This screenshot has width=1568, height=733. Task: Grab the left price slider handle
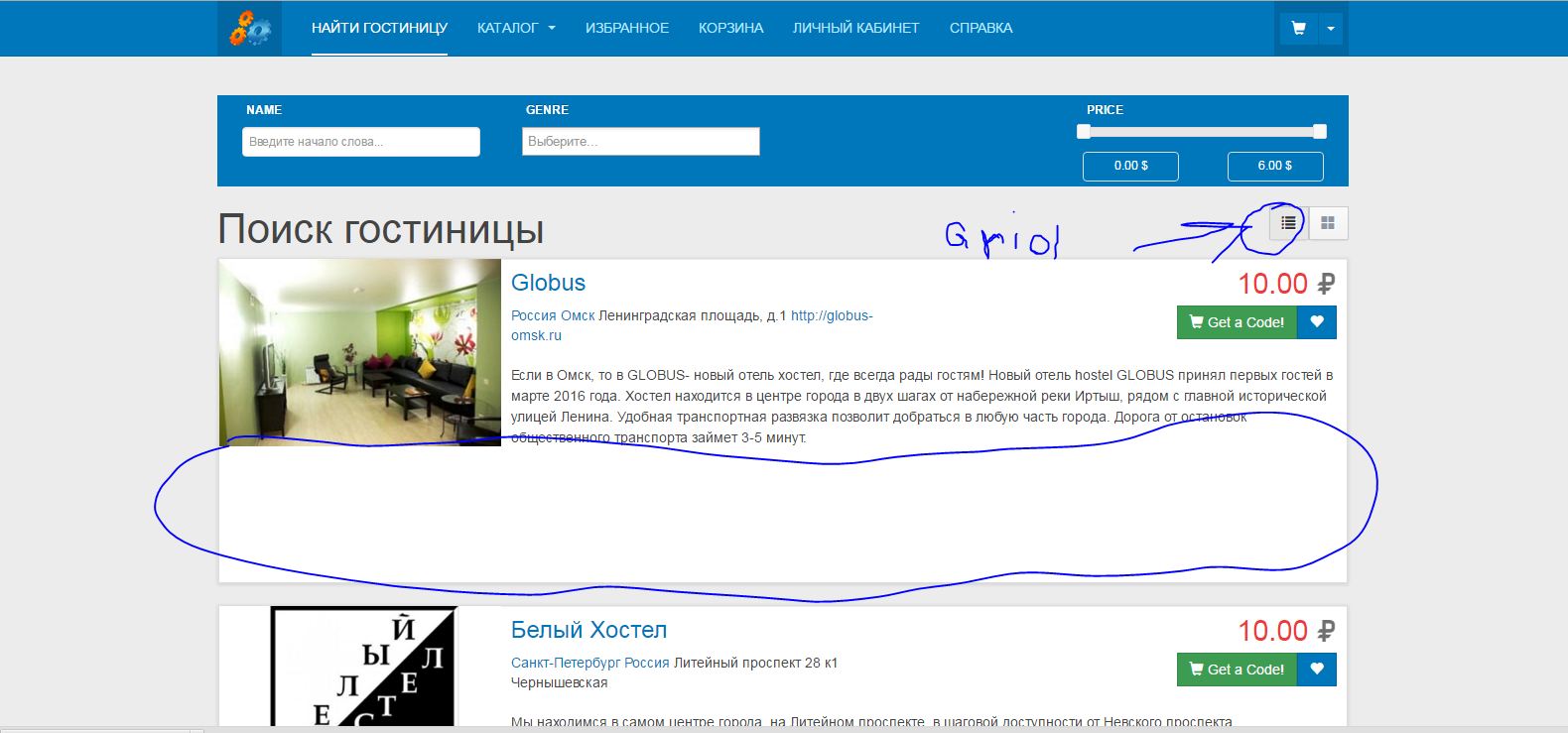(x=1084, y=131)
